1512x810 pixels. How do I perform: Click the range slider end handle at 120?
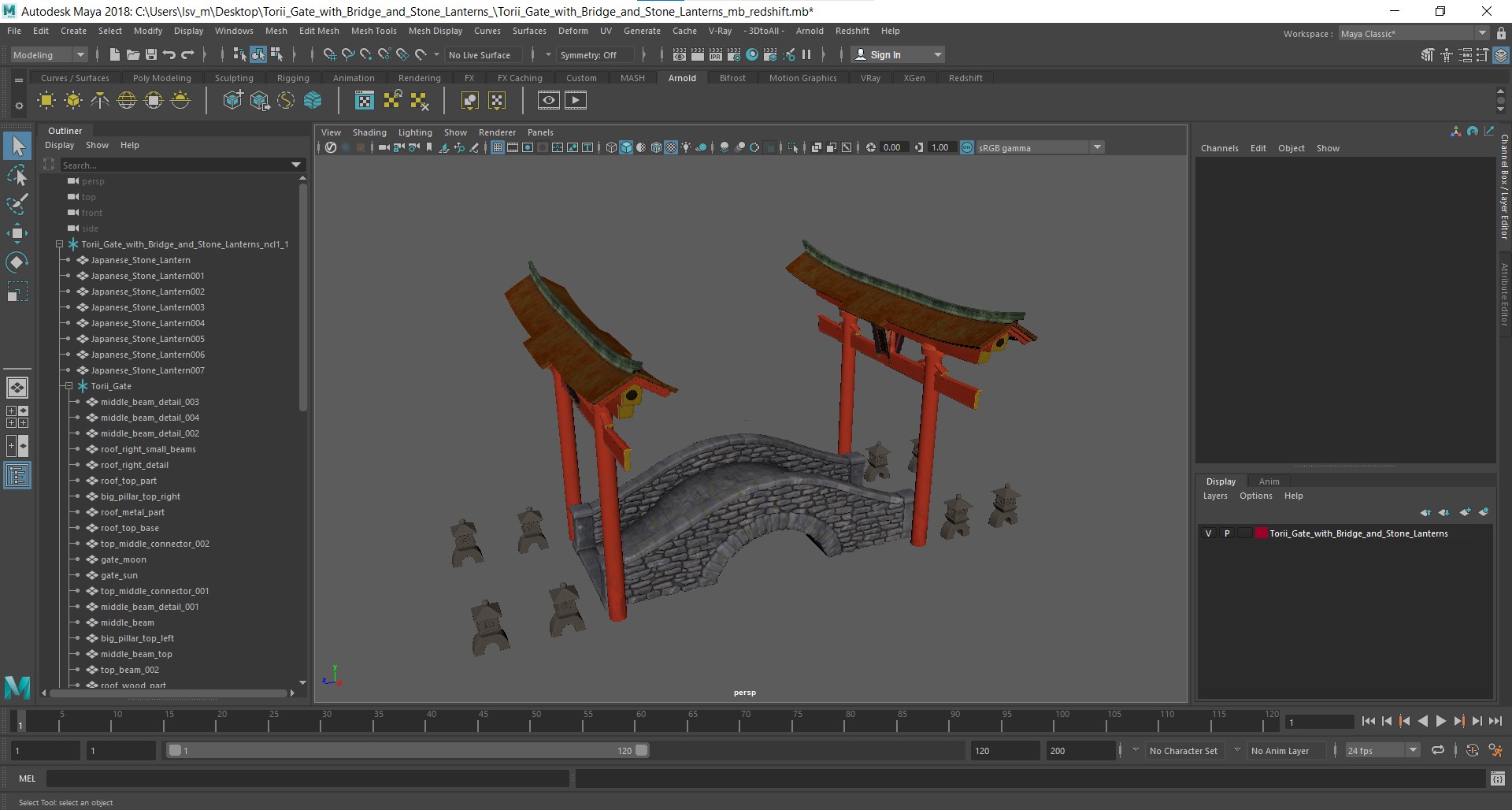(x=642, y=750)
